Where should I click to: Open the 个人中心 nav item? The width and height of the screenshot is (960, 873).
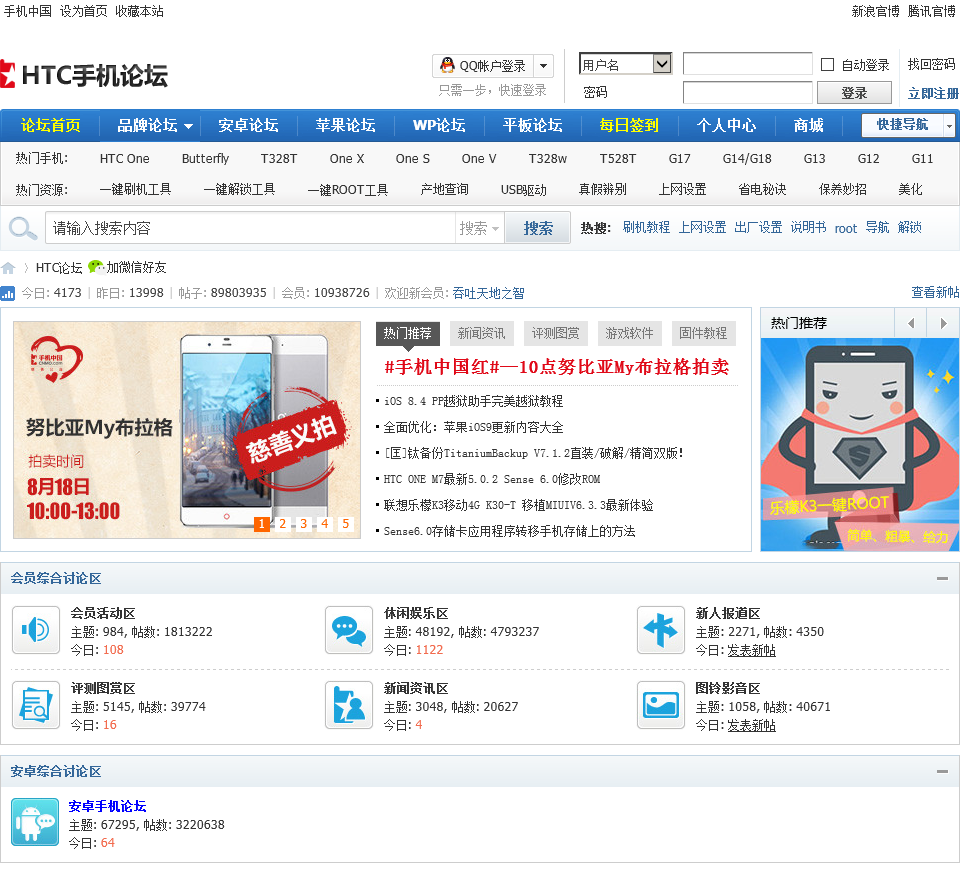(x=726, y=126)
